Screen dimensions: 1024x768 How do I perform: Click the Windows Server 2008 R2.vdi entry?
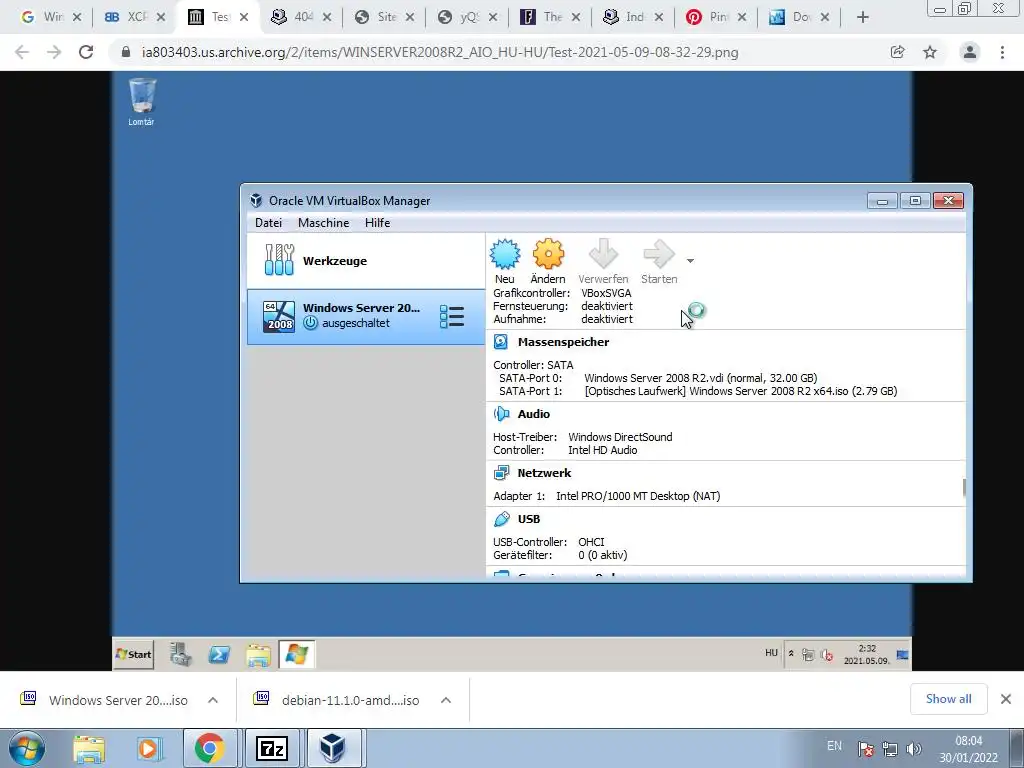pyautogui.click(x=700, y=378)
